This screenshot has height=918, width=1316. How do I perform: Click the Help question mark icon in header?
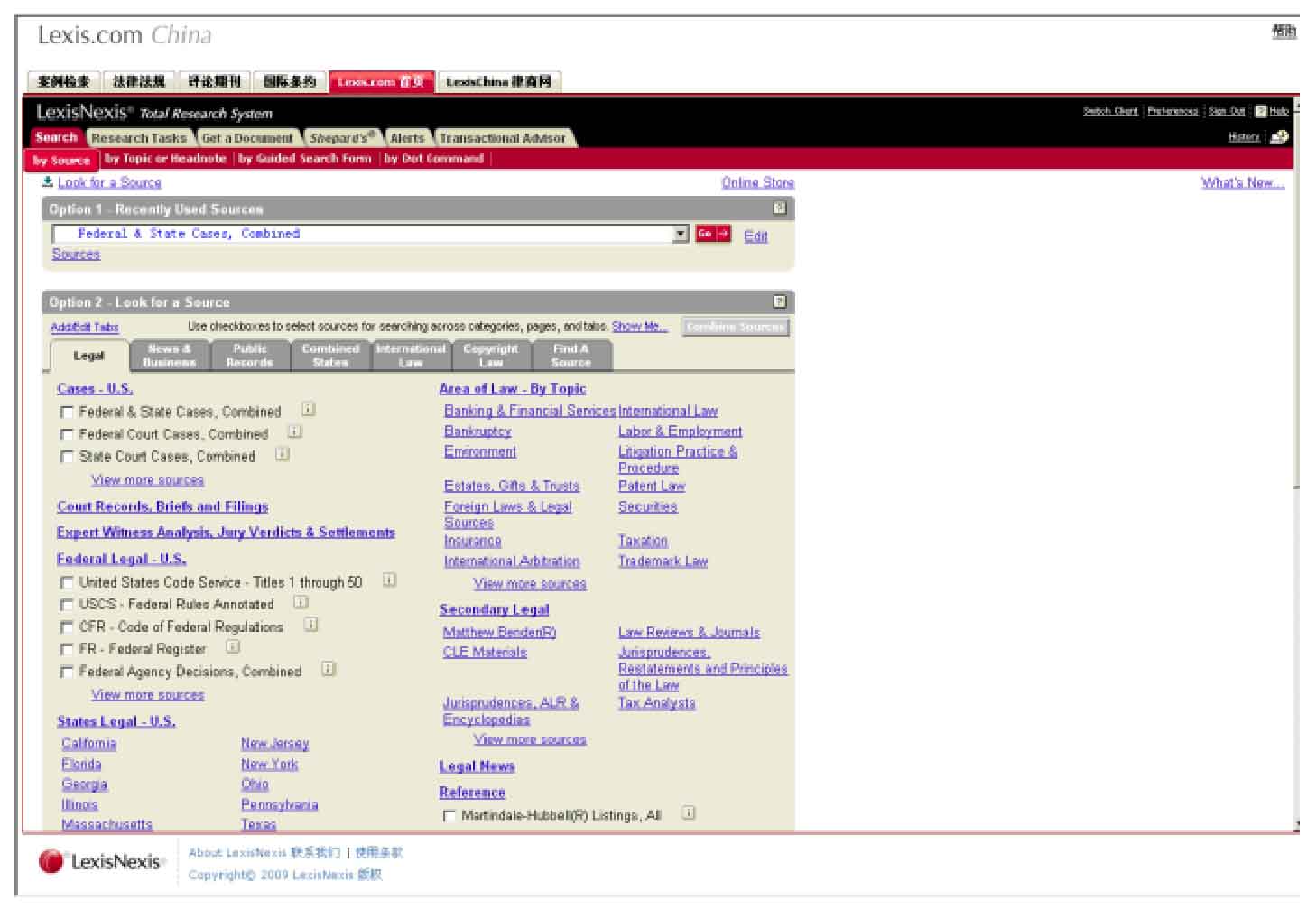1261,111
